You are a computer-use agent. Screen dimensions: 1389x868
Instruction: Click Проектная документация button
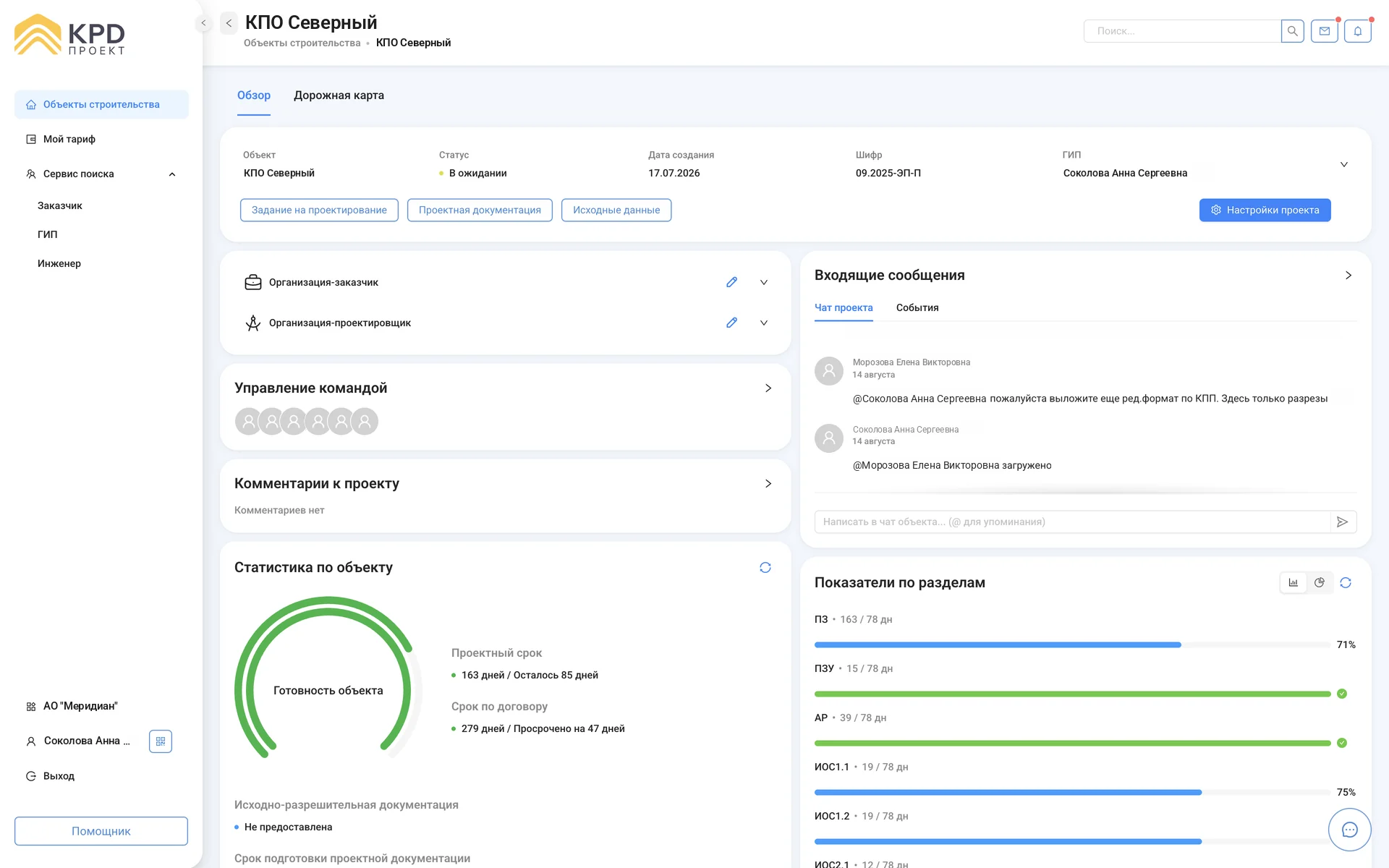pos(480,210)
